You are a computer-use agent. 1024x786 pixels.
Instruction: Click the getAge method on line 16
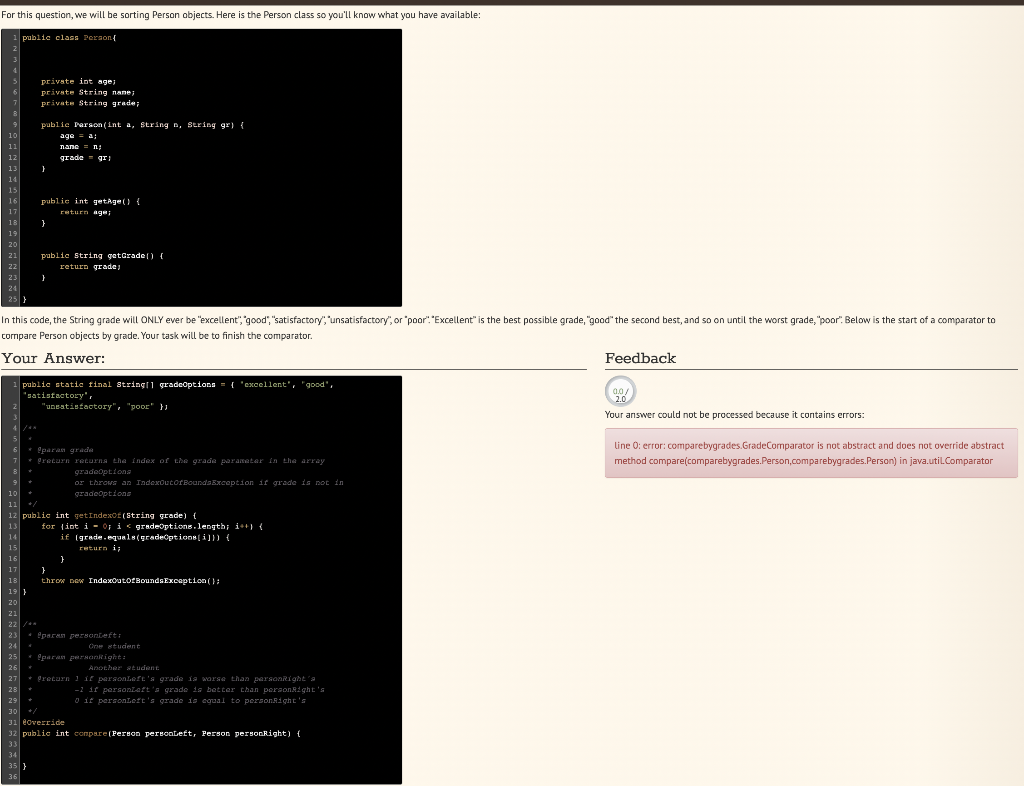tap(90, 201)
